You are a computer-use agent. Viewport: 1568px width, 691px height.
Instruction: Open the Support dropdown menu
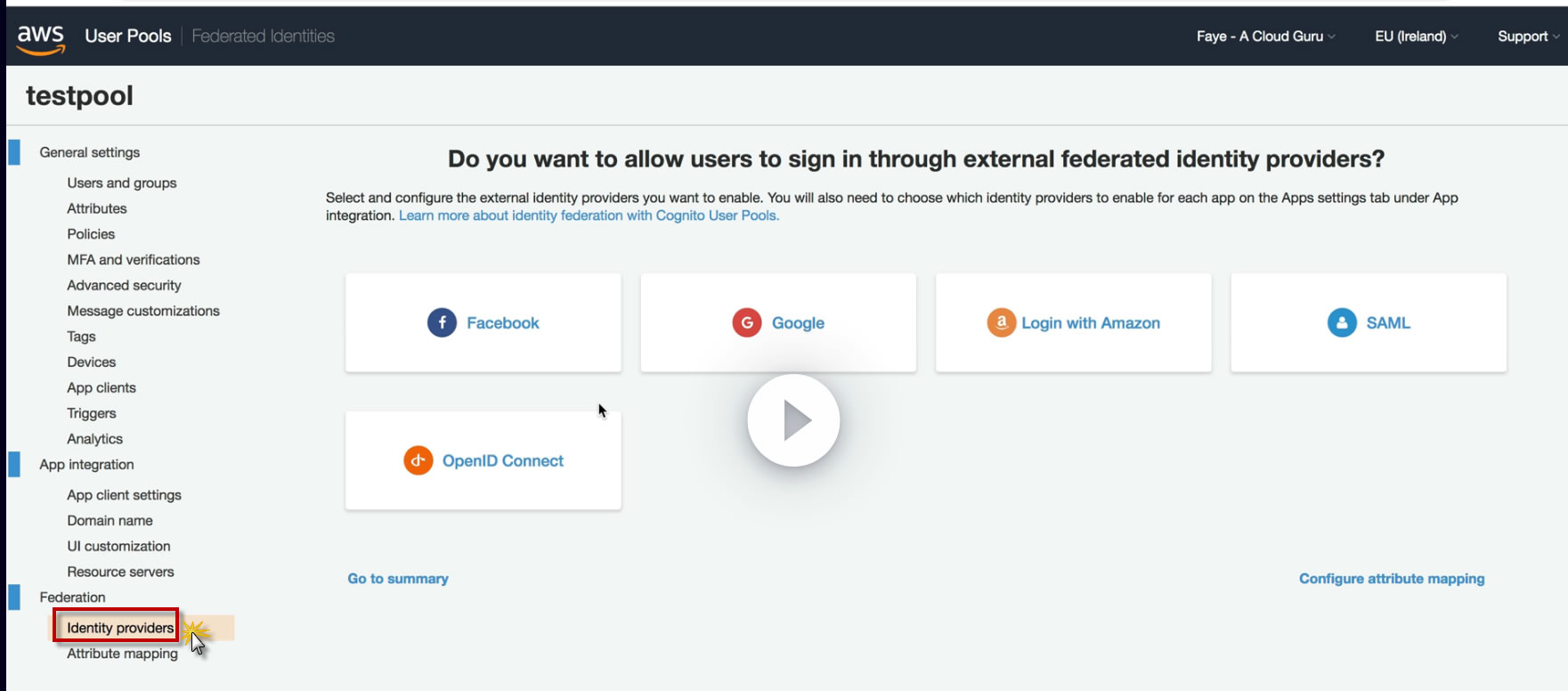[x=1527, y=37]
